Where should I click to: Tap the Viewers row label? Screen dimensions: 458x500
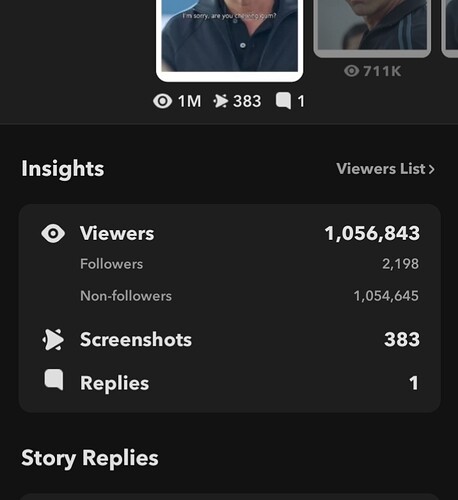(117, 233)
